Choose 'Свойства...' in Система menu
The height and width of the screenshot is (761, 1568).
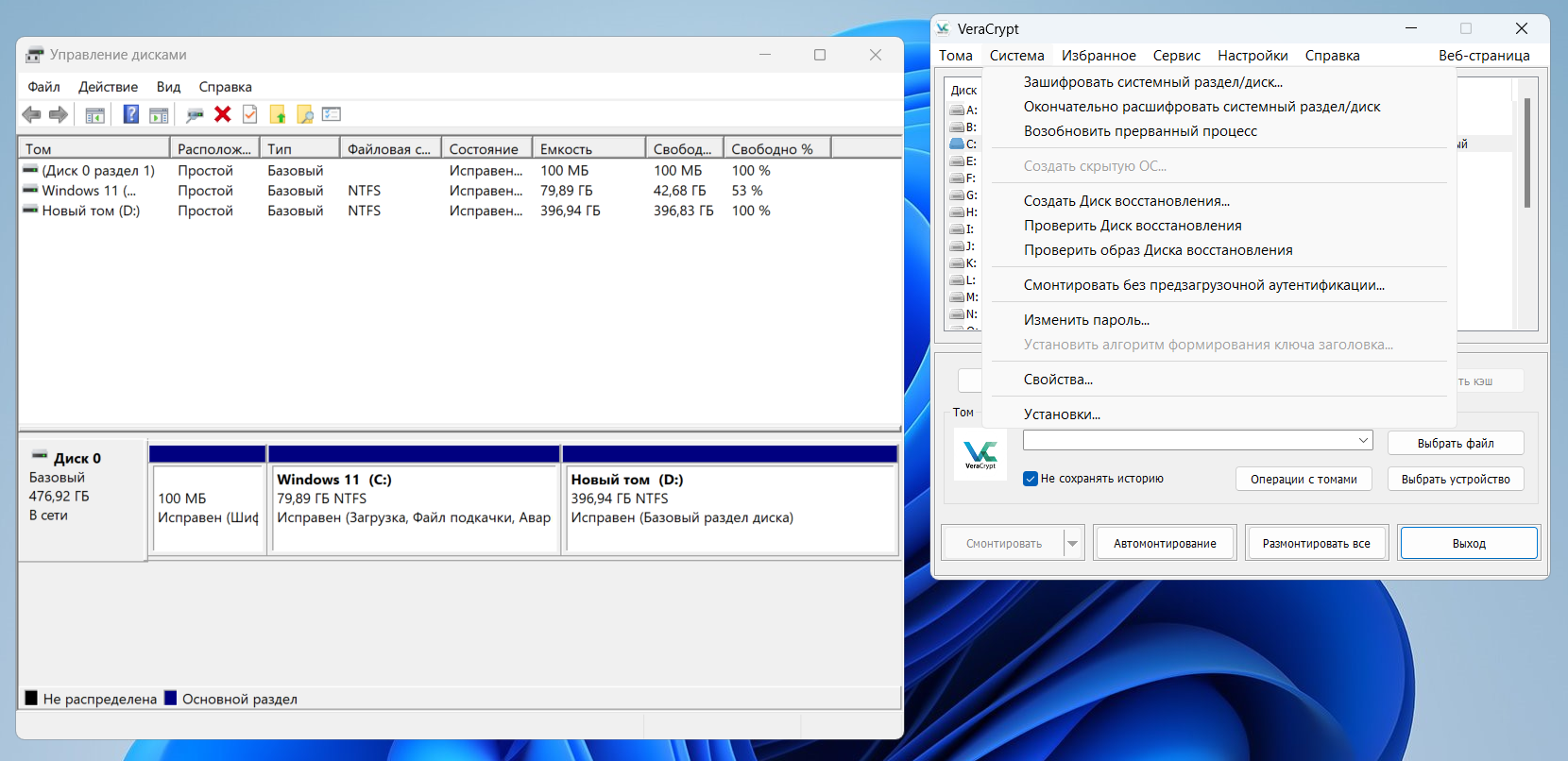click(x=1219, y=380)
